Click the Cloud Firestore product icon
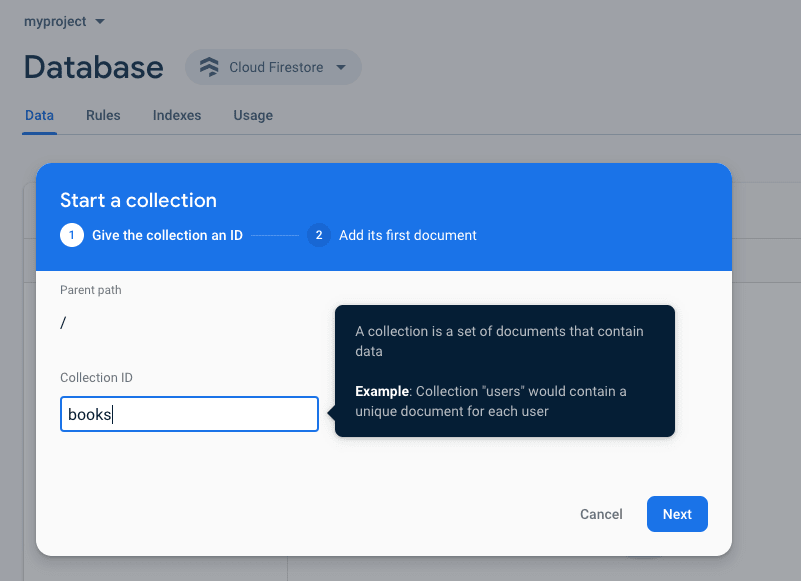 [x=208, y=67]
